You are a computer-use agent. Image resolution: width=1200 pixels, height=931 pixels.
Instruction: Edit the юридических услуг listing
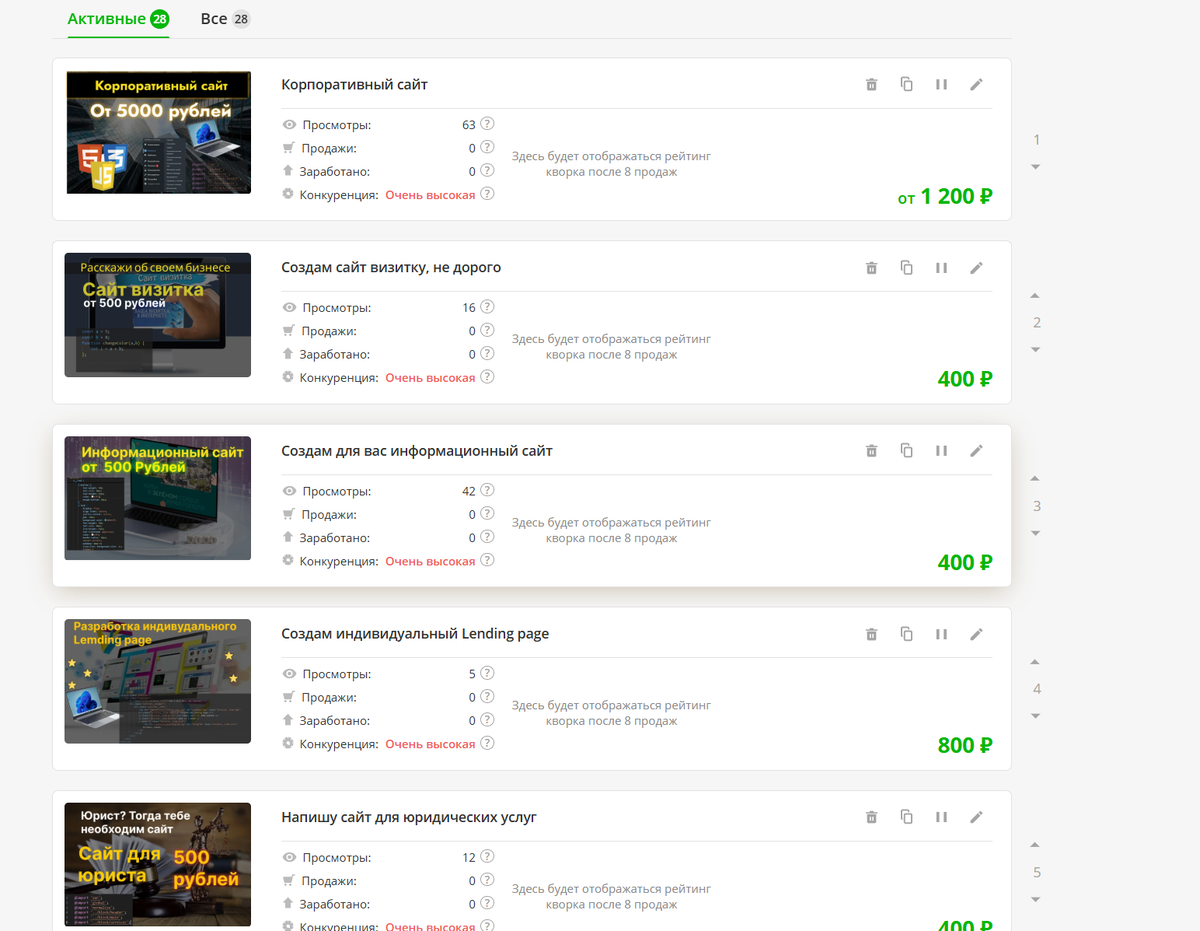pyautogui.click(x=977, y=816)
